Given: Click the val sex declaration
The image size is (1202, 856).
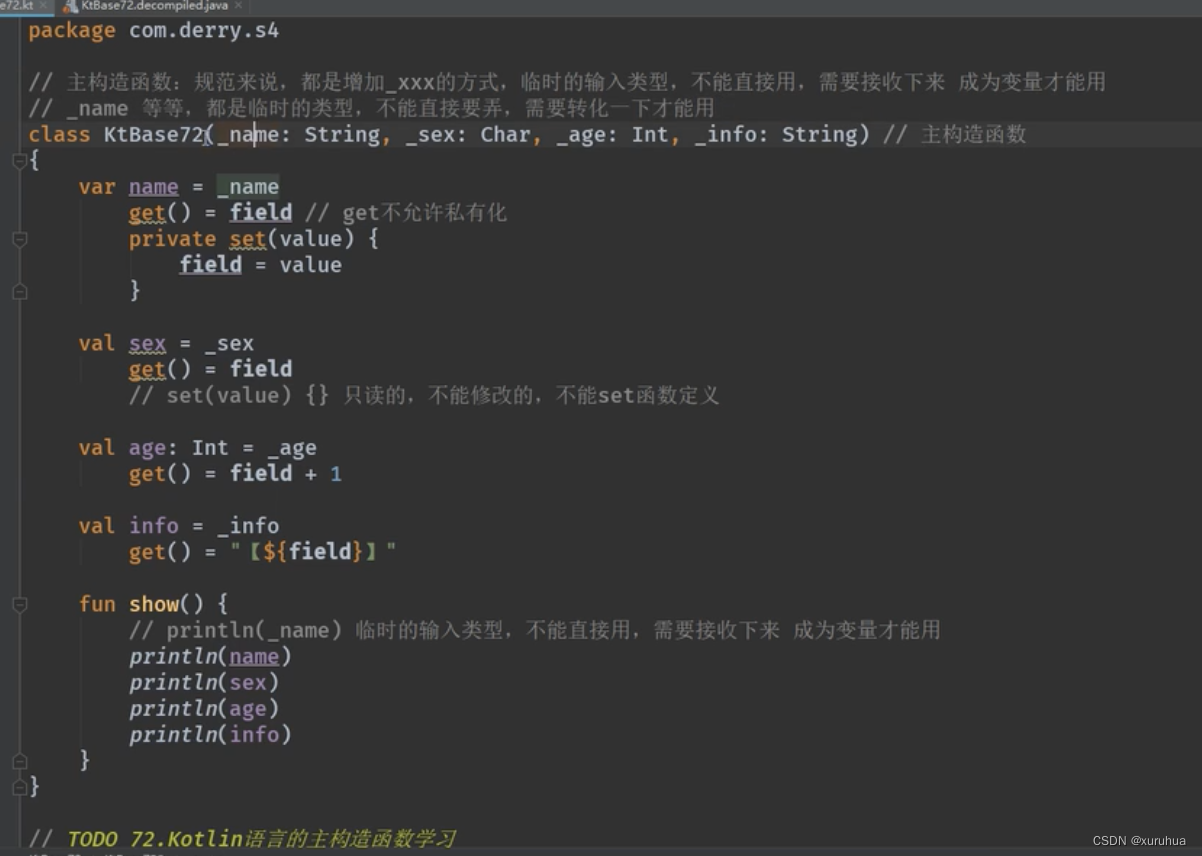Looking at the screenshot, I should tap(166, 344).
